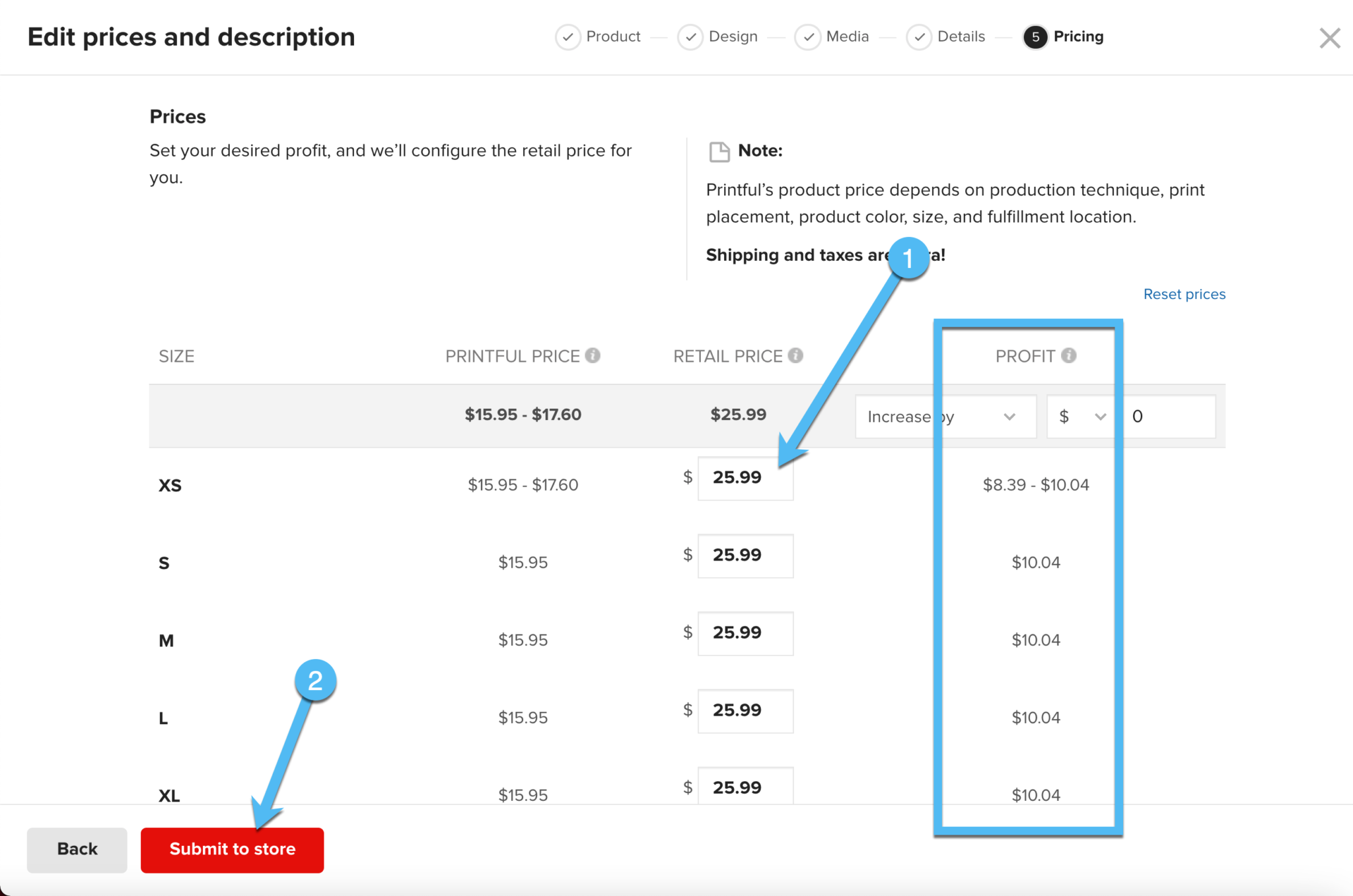
Task: Click the Media step checkmark icon
Action: click(807, 38)
